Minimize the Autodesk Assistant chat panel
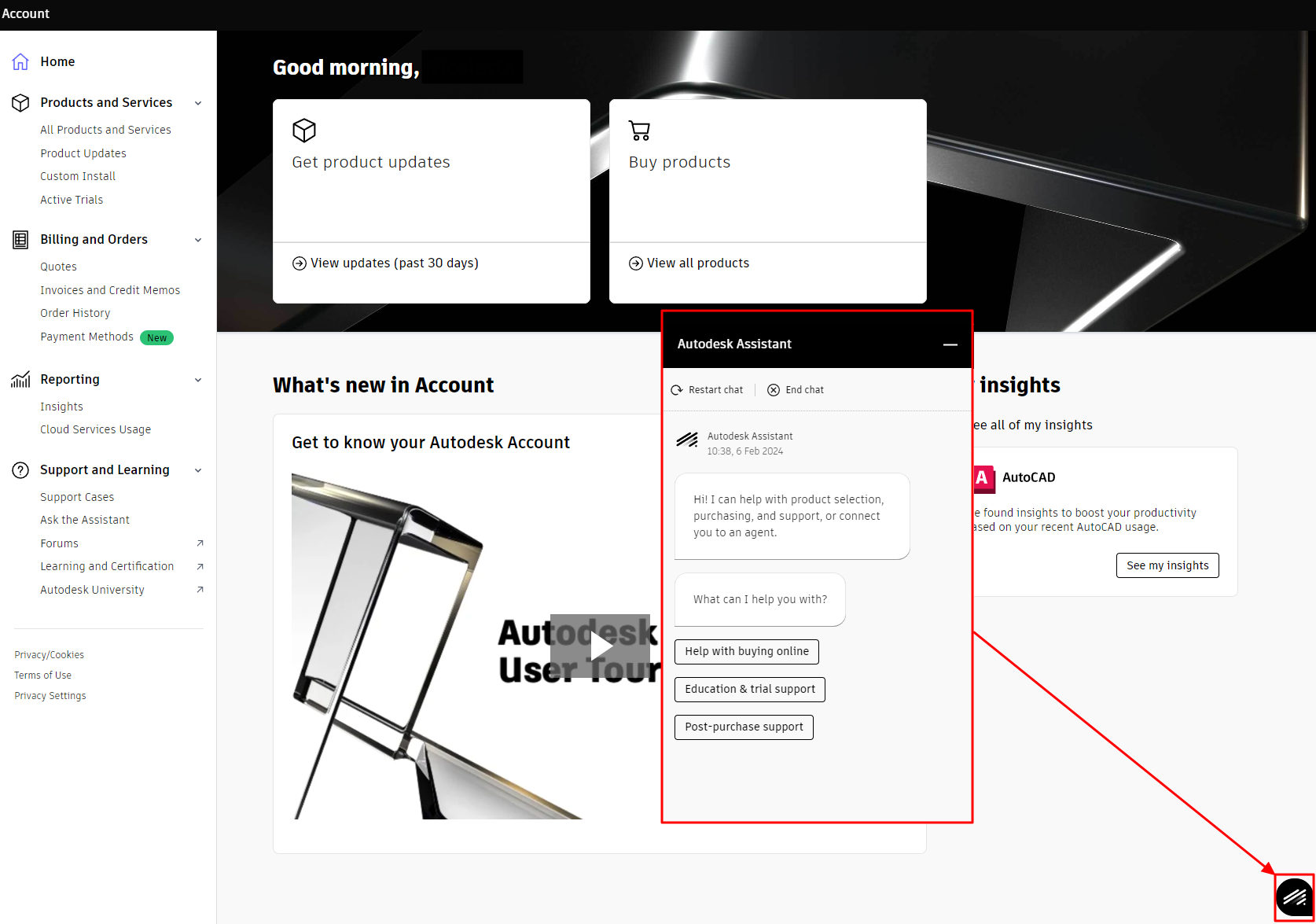Screen dimensions: 1316x924 pos(950,344)
